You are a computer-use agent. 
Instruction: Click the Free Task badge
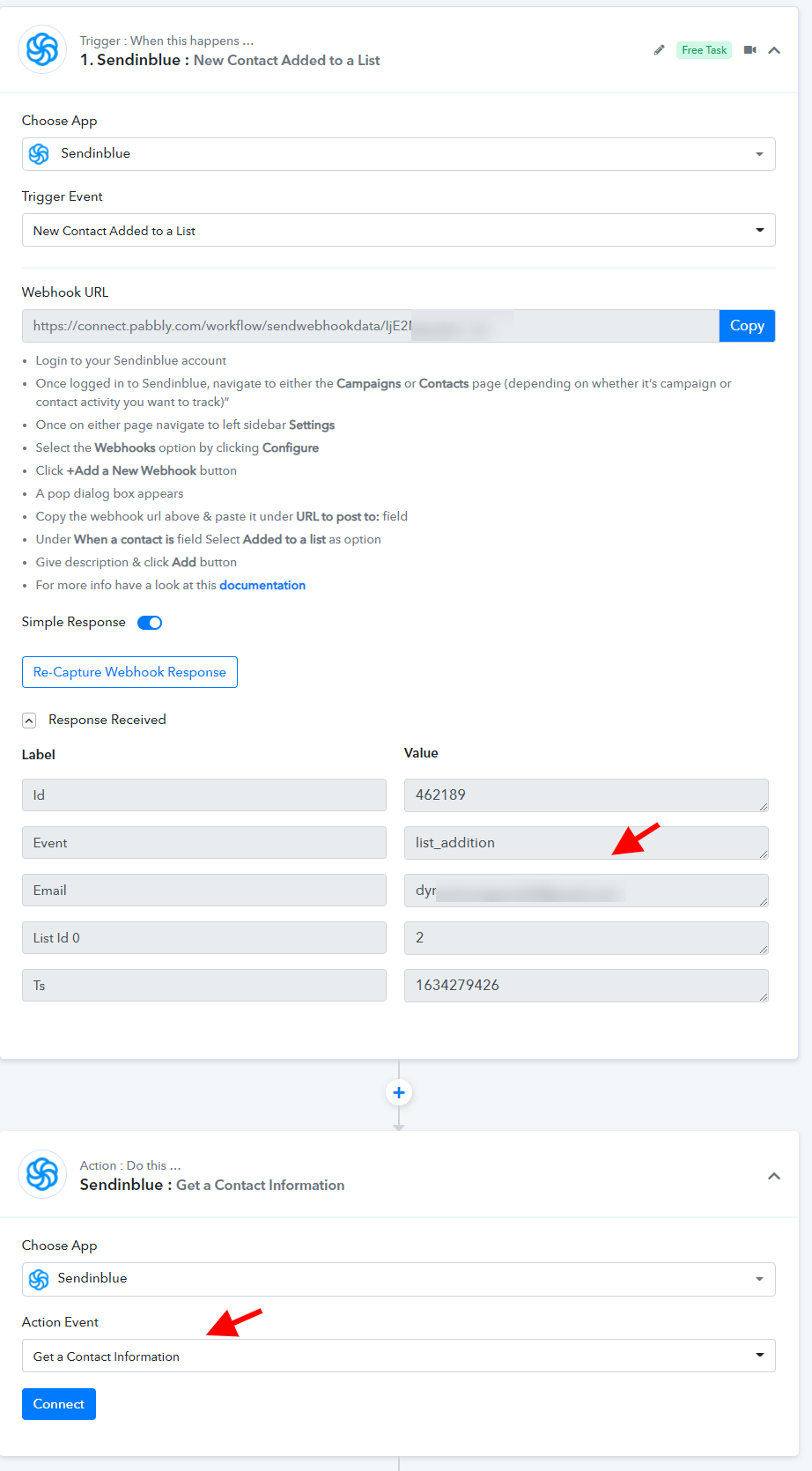(x=705, y=50)
